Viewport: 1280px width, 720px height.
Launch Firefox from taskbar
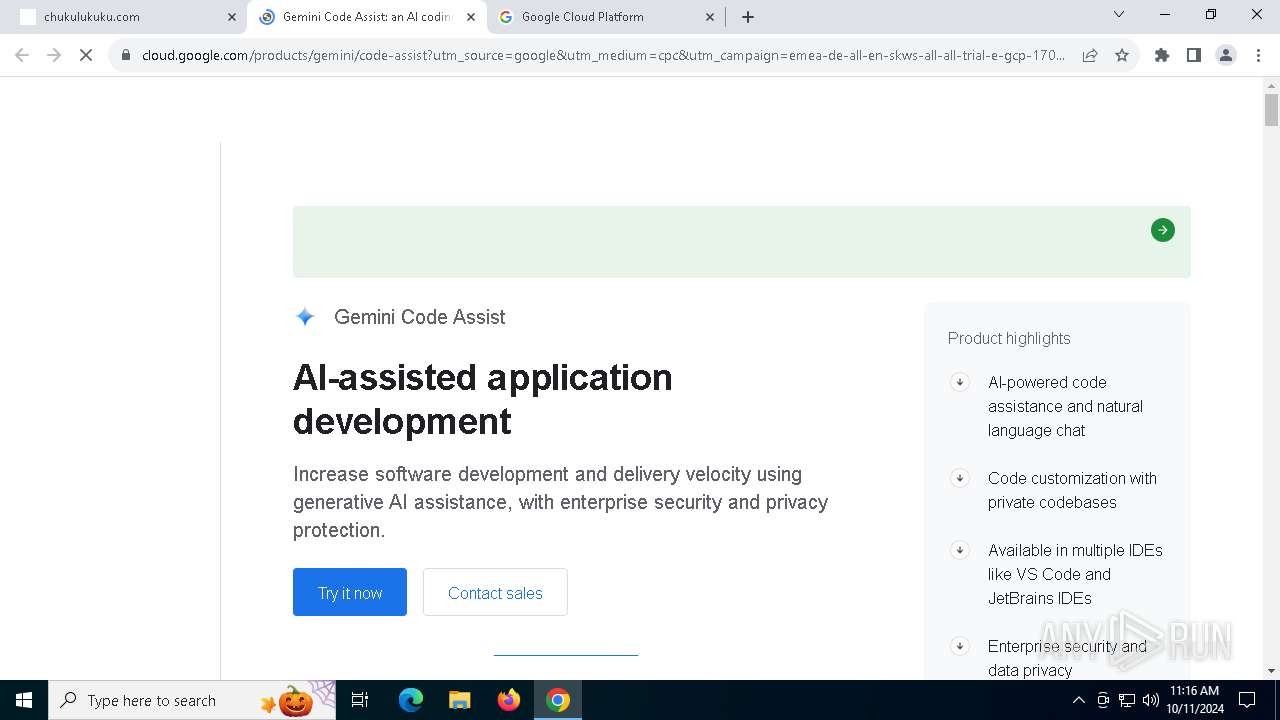click(x=509, y=700)
